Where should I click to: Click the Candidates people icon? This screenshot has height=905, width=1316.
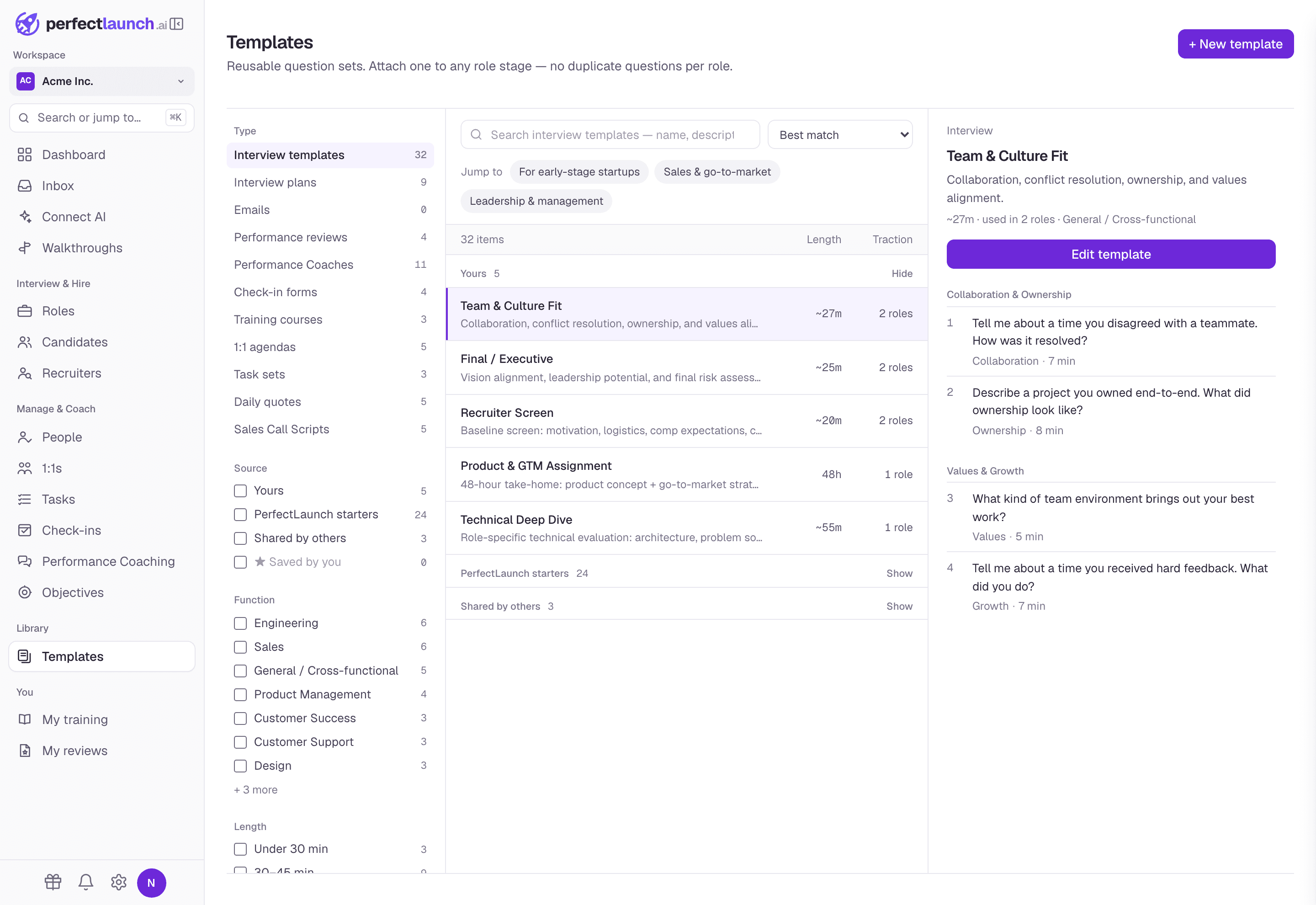coord(24,342)
